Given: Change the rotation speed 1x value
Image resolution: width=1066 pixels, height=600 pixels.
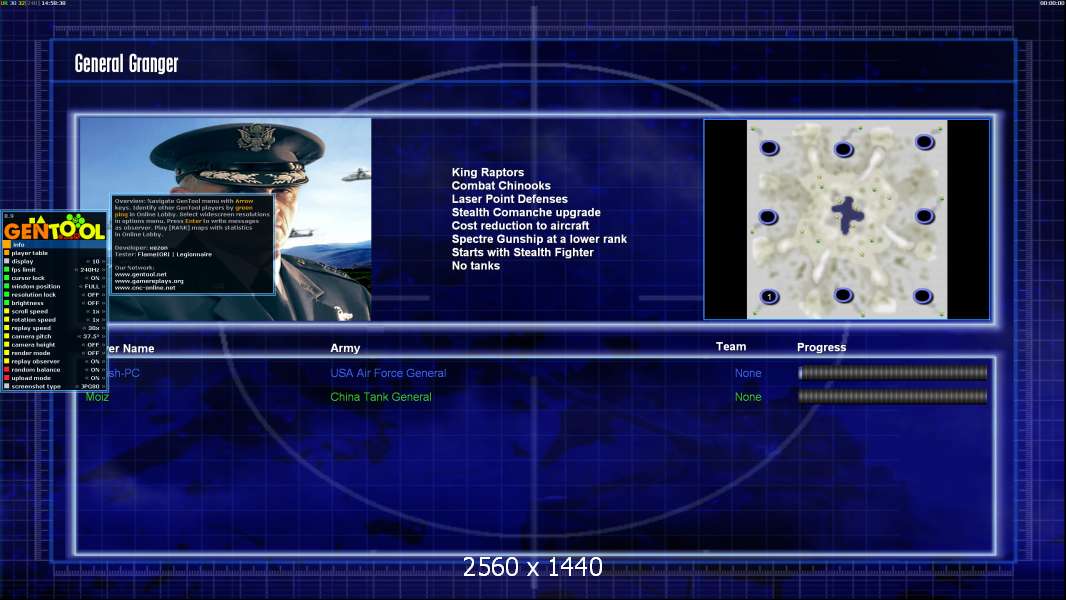Looking at the screenshot, I should tap(96, 319).
